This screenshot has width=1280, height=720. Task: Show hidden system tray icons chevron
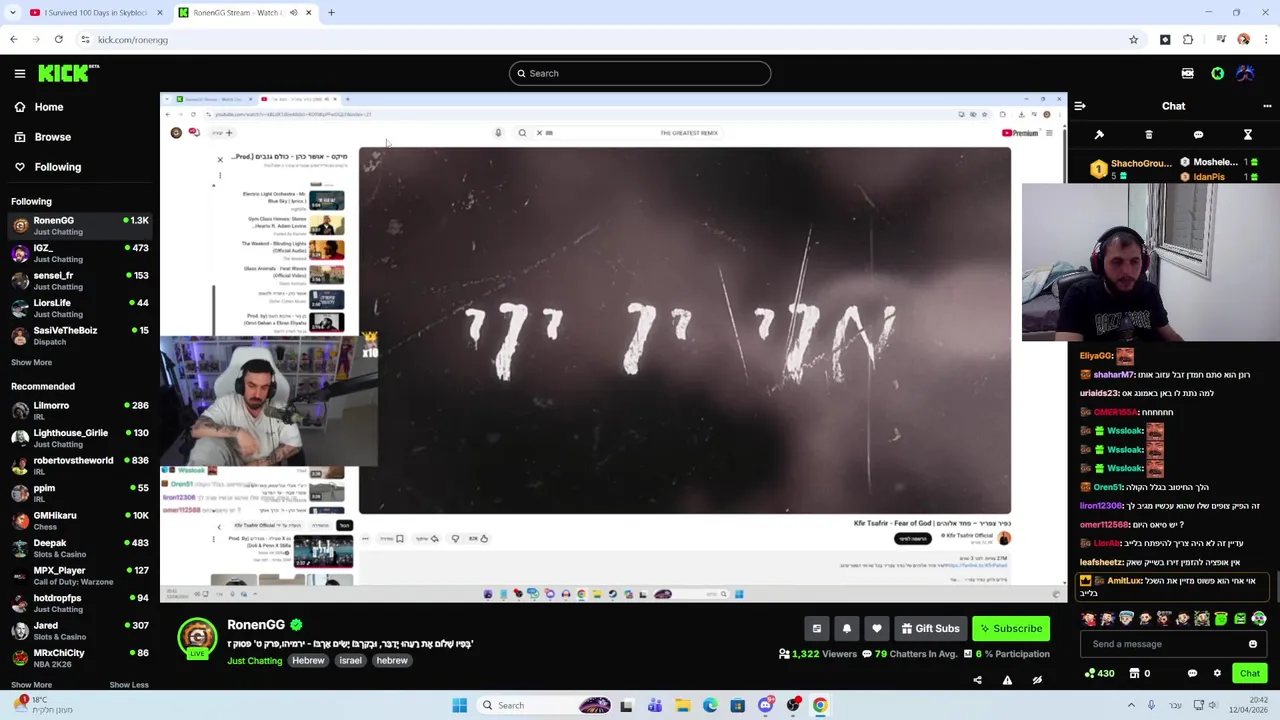(x=1132, y=705)
